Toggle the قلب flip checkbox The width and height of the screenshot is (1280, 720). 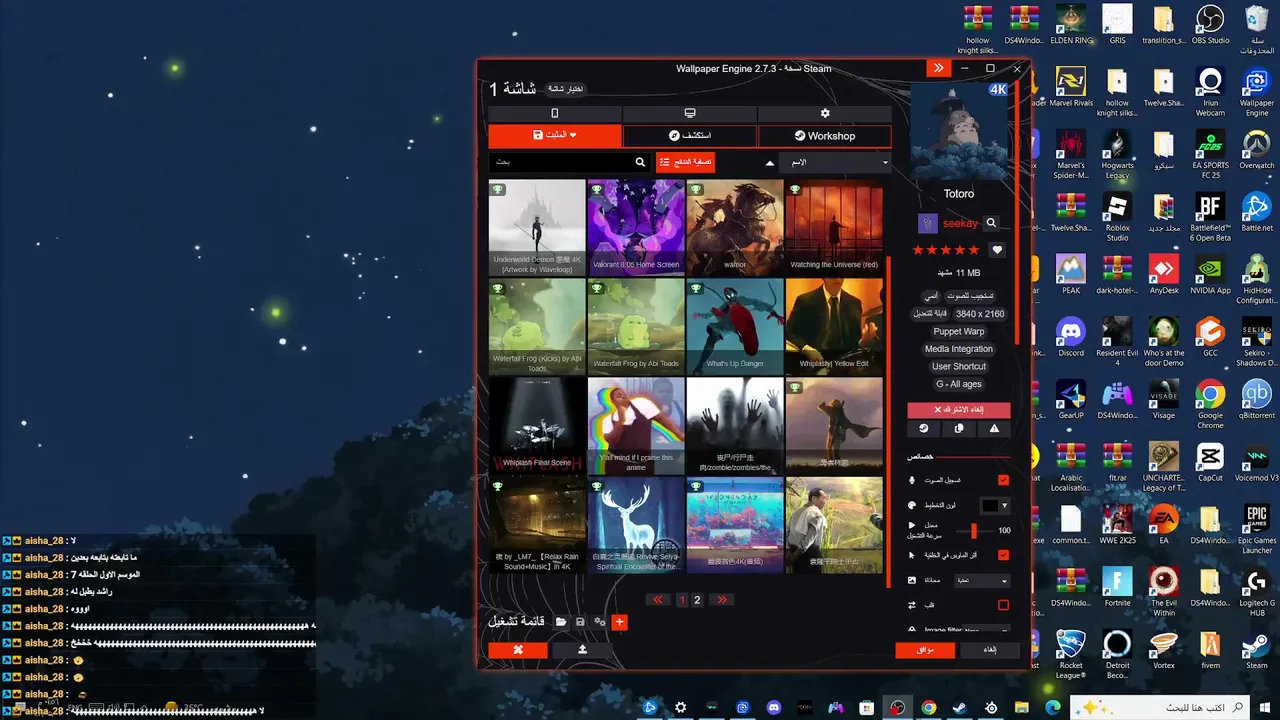[x=1004, y=605]
